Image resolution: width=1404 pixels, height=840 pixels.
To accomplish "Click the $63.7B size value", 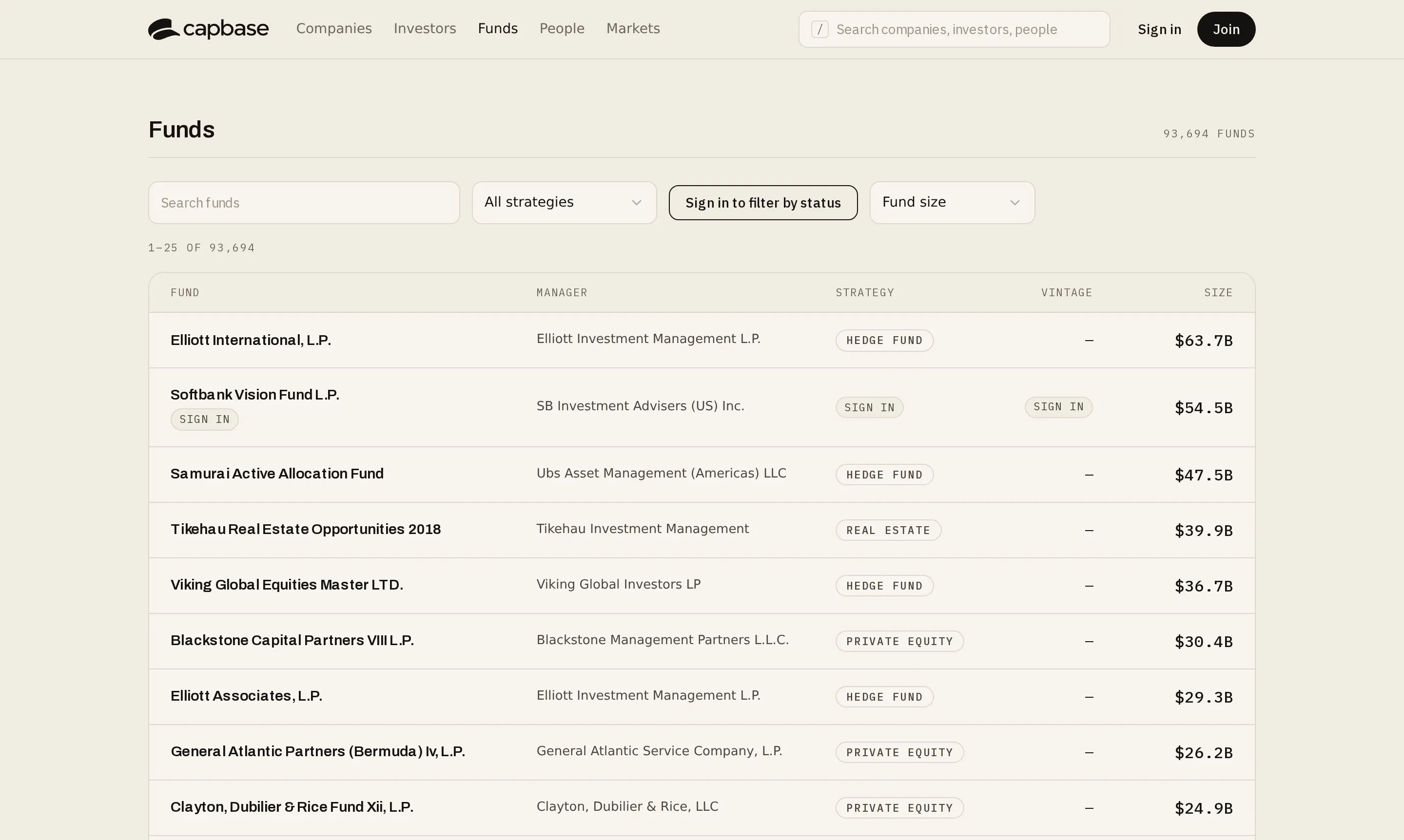I will pyautogui.click(x=1204, y=341).
